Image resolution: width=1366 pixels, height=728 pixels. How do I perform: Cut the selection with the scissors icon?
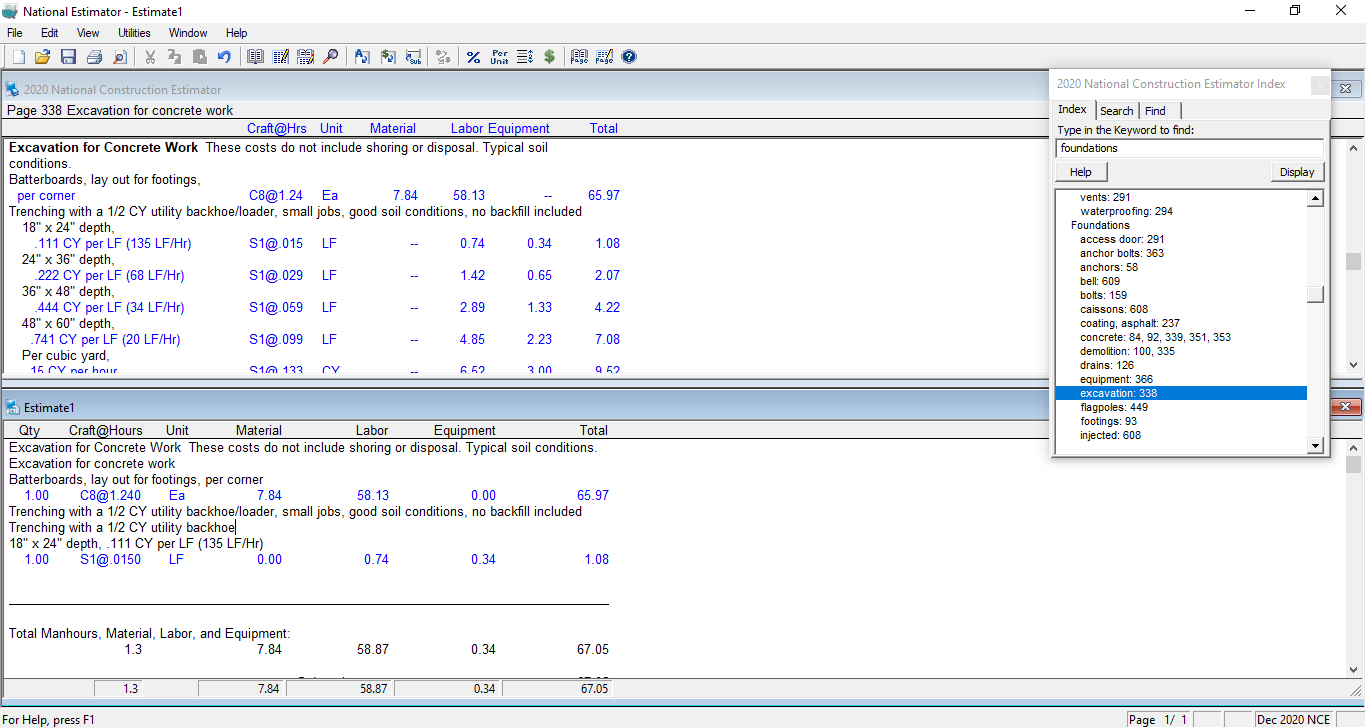[x=150, y=57]
